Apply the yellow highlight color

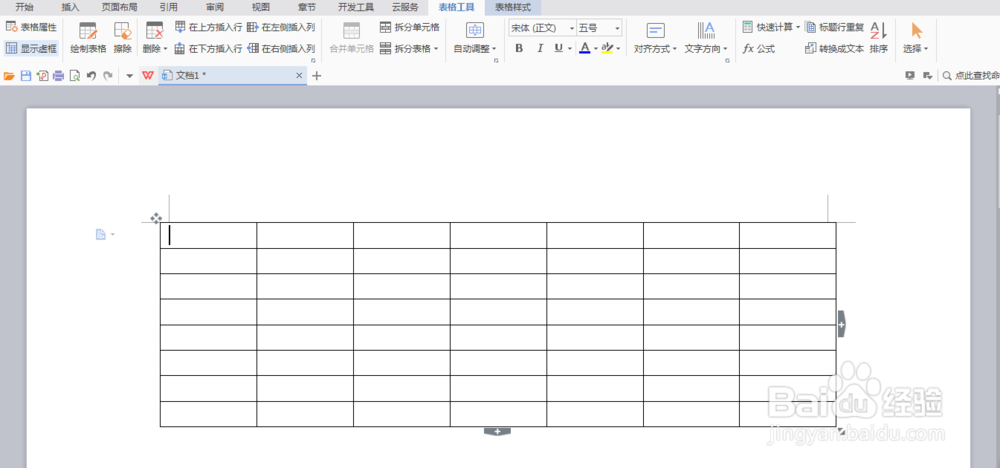[x=607, y=48]
